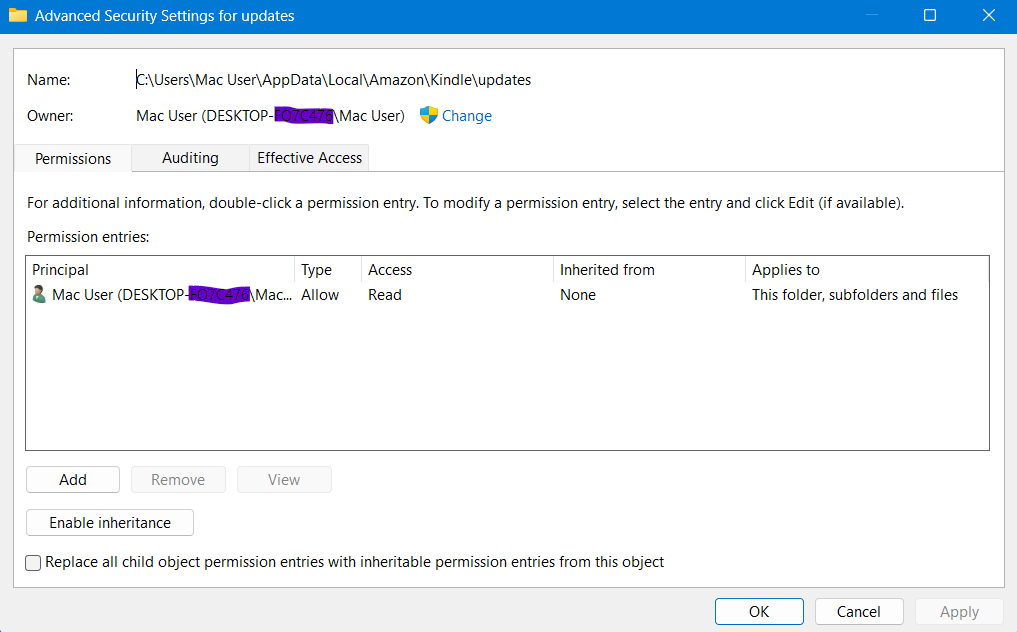
Task: Close the Advanced Security Settings dialog
Action: [x=989, y=16]
